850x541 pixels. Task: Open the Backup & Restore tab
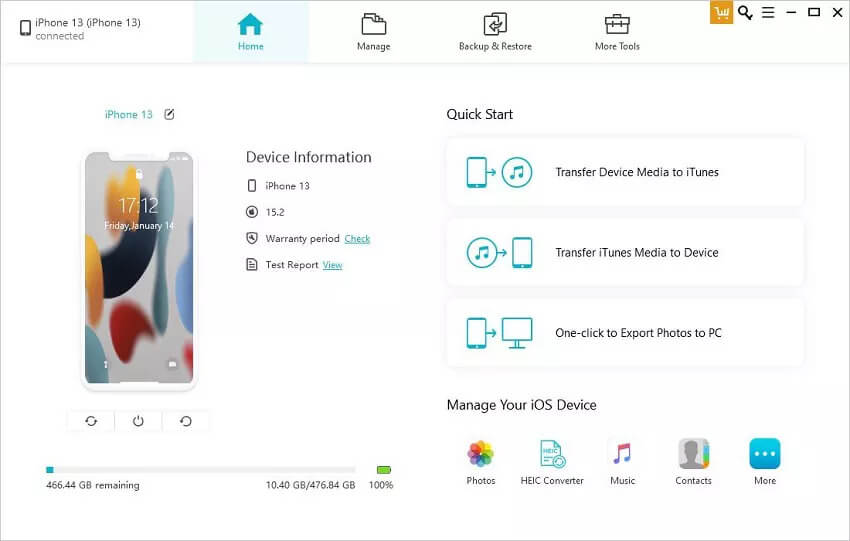tap(495, 33)
